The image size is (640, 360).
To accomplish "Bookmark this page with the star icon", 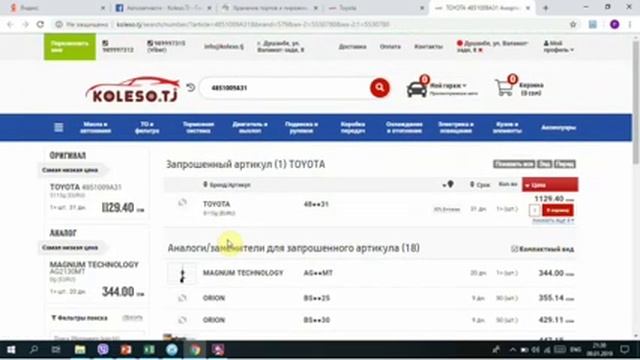I will 573,24.
